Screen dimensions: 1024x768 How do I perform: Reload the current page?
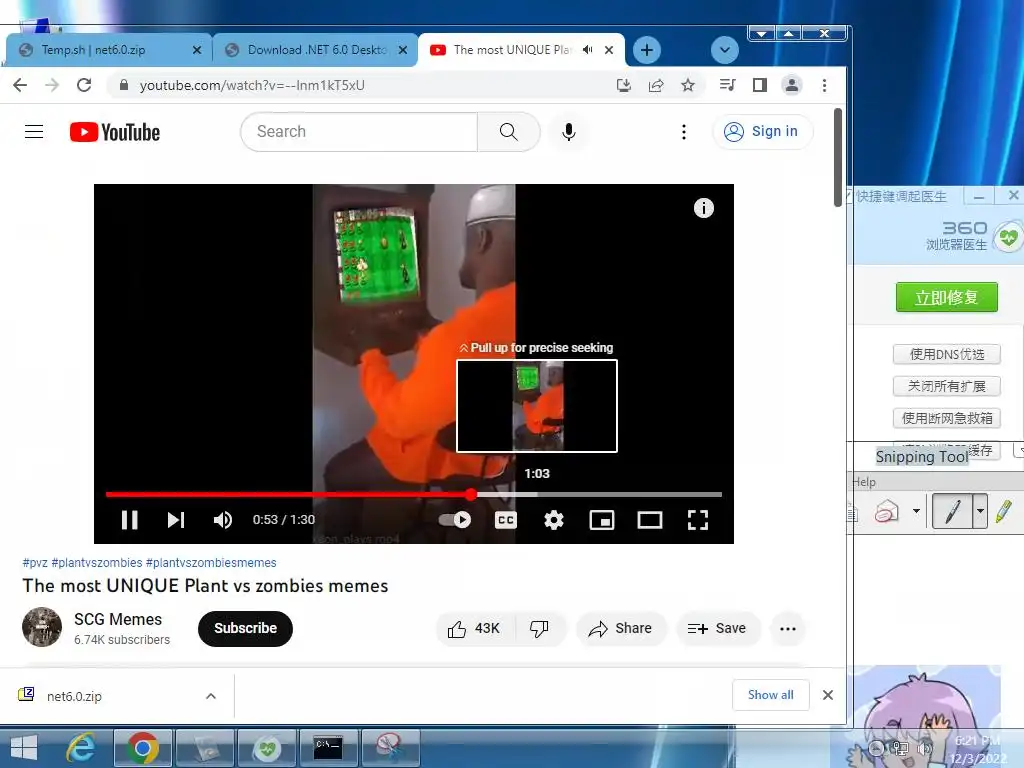coord(84,85)
